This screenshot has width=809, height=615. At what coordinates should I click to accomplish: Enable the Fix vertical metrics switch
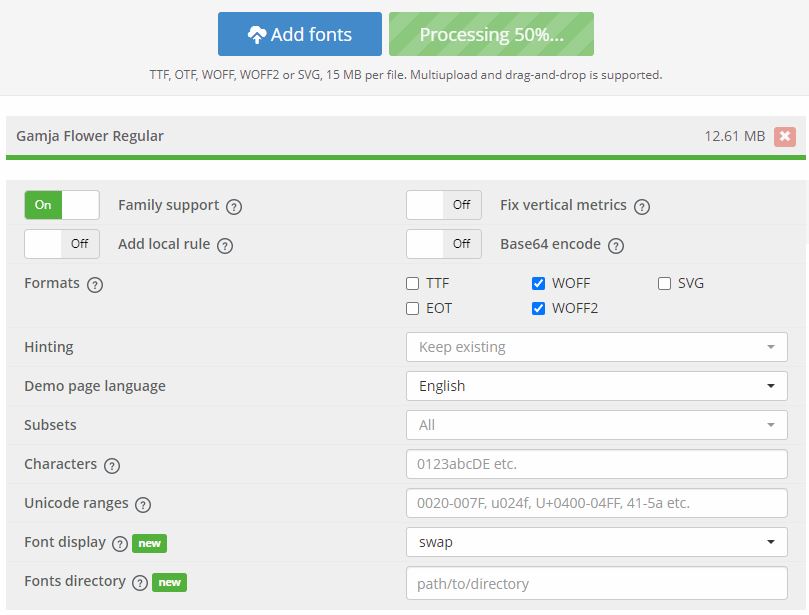pyautogui.click(x=444, y=205)
